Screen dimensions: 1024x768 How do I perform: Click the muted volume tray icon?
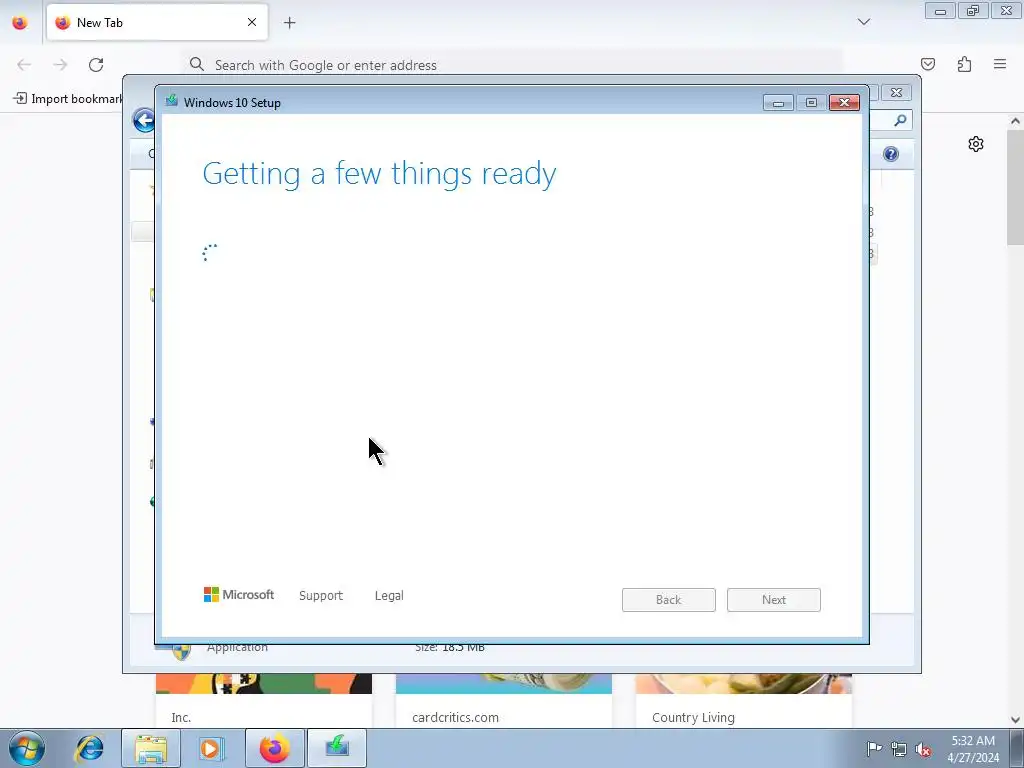[x=923, y=749]
